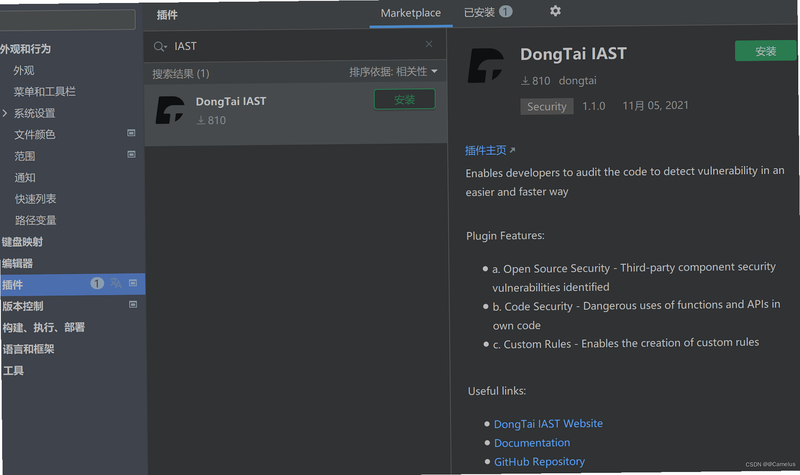The width and height of the screenshot is (800, 475).
Task: Focus the settings search box at top left
Action: click(x=66, y=19)
